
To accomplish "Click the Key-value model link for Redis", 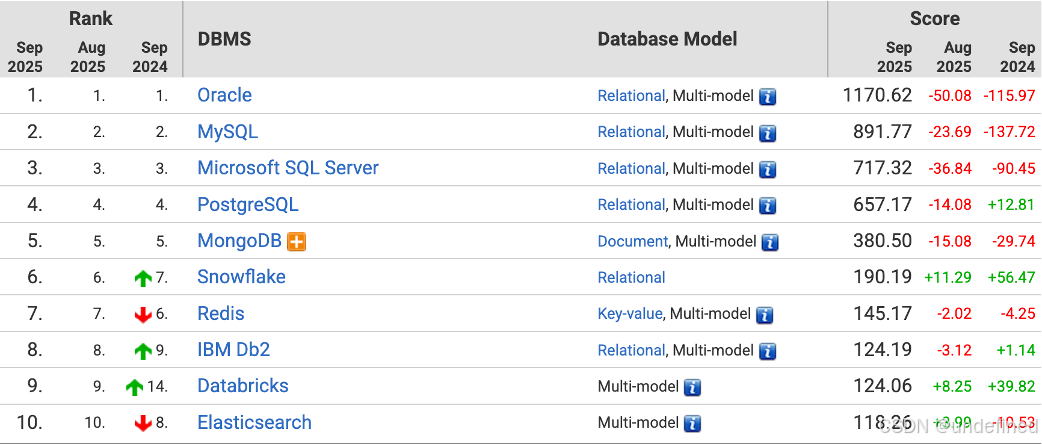I will (630, 314).
